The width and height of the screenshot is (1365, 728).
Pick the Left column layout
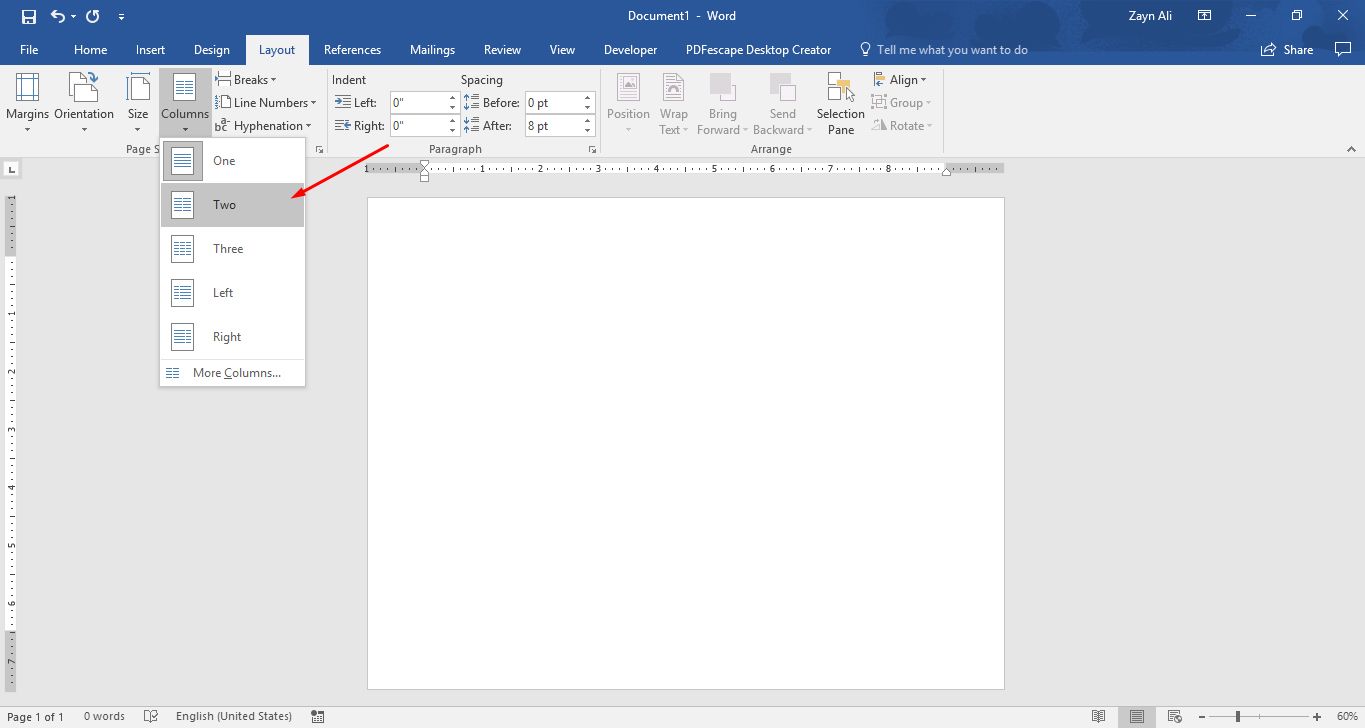coord(221,292)
